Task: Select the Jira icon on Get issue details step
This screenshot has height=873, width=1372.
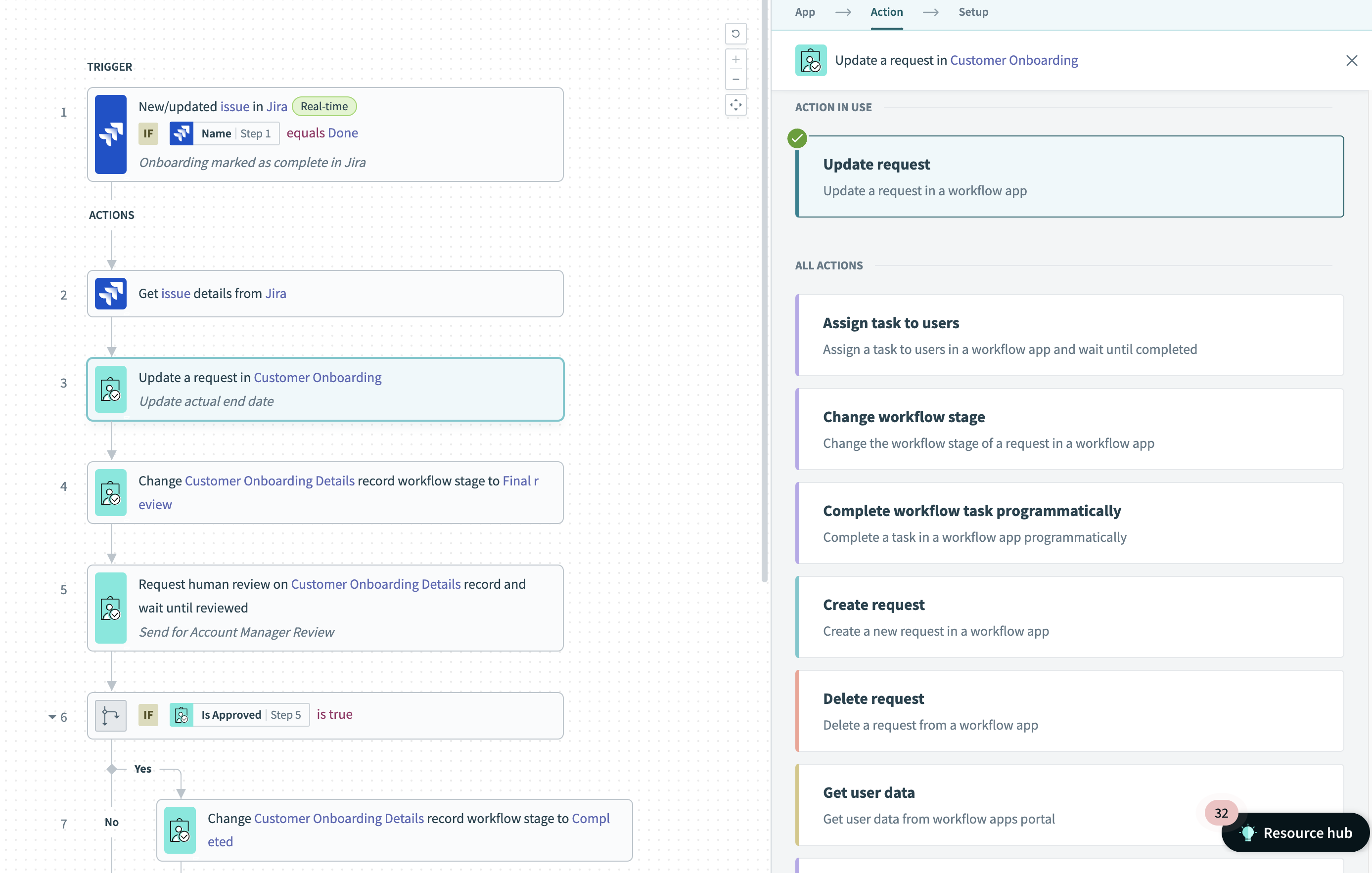Action: (110, 293)
